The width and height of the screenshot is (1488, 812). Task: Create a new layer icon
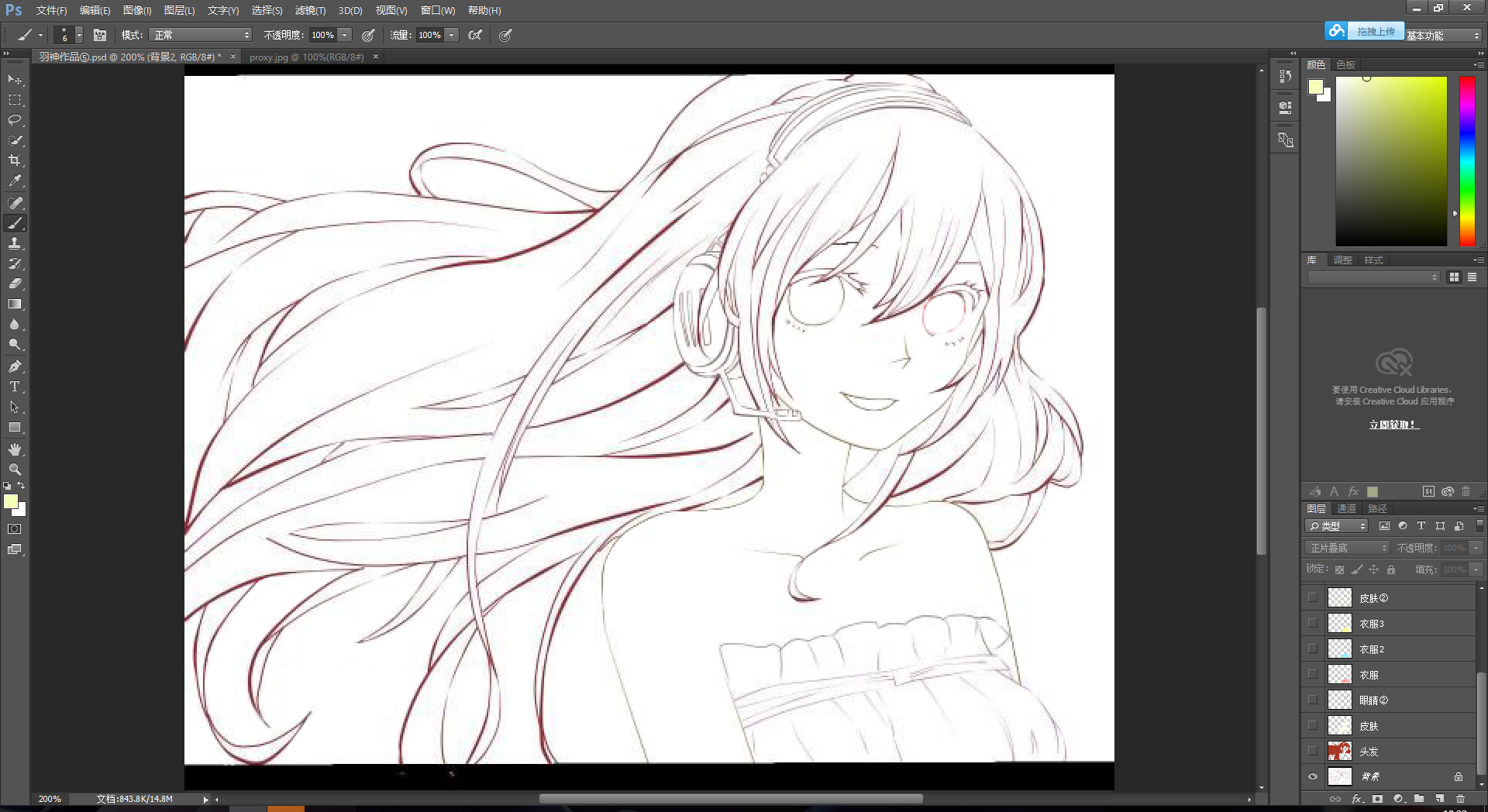(x=1439, y=799)
